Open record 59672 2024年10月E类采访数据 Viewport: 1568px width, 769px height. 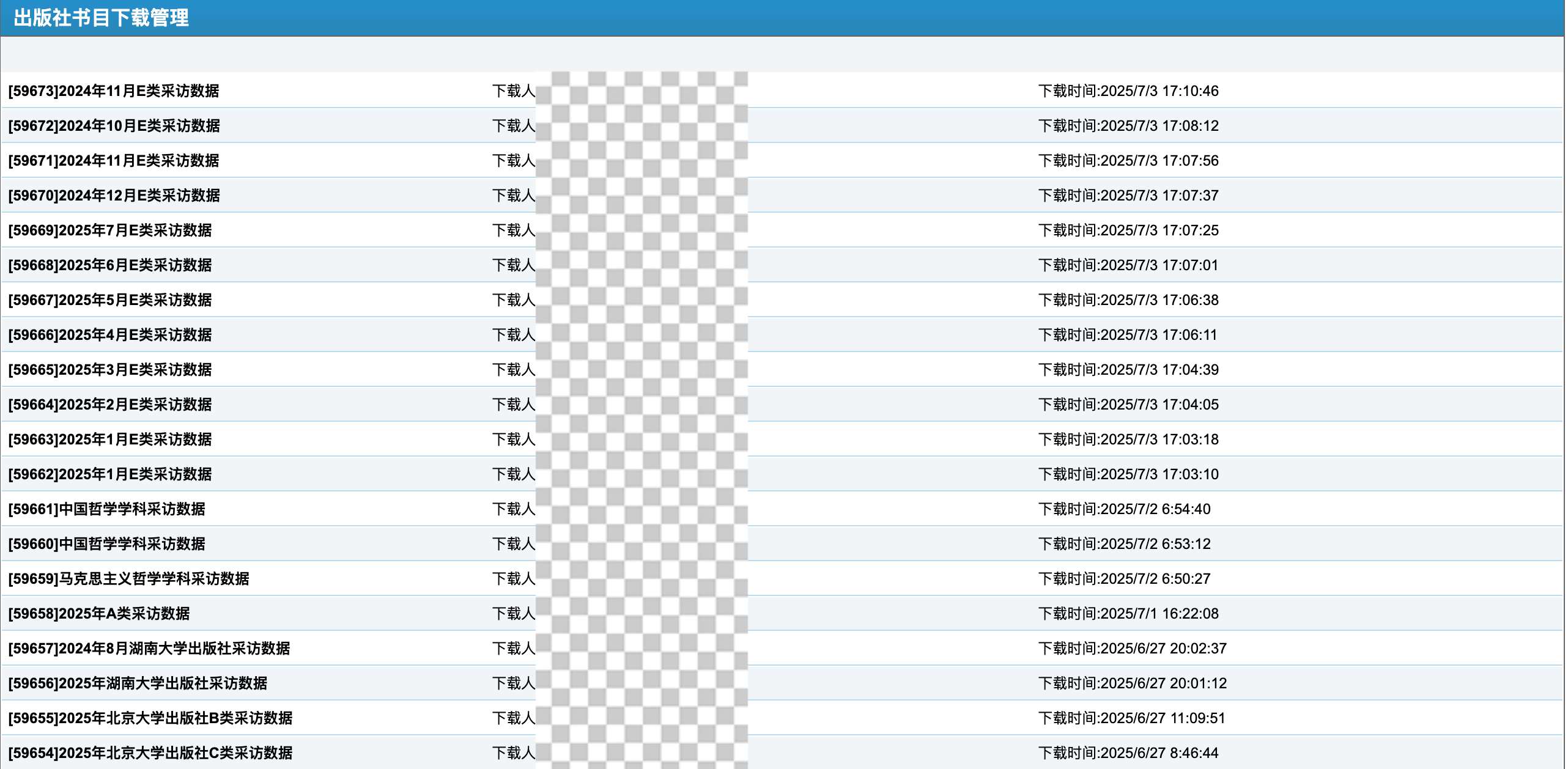[x=114, y=126]
